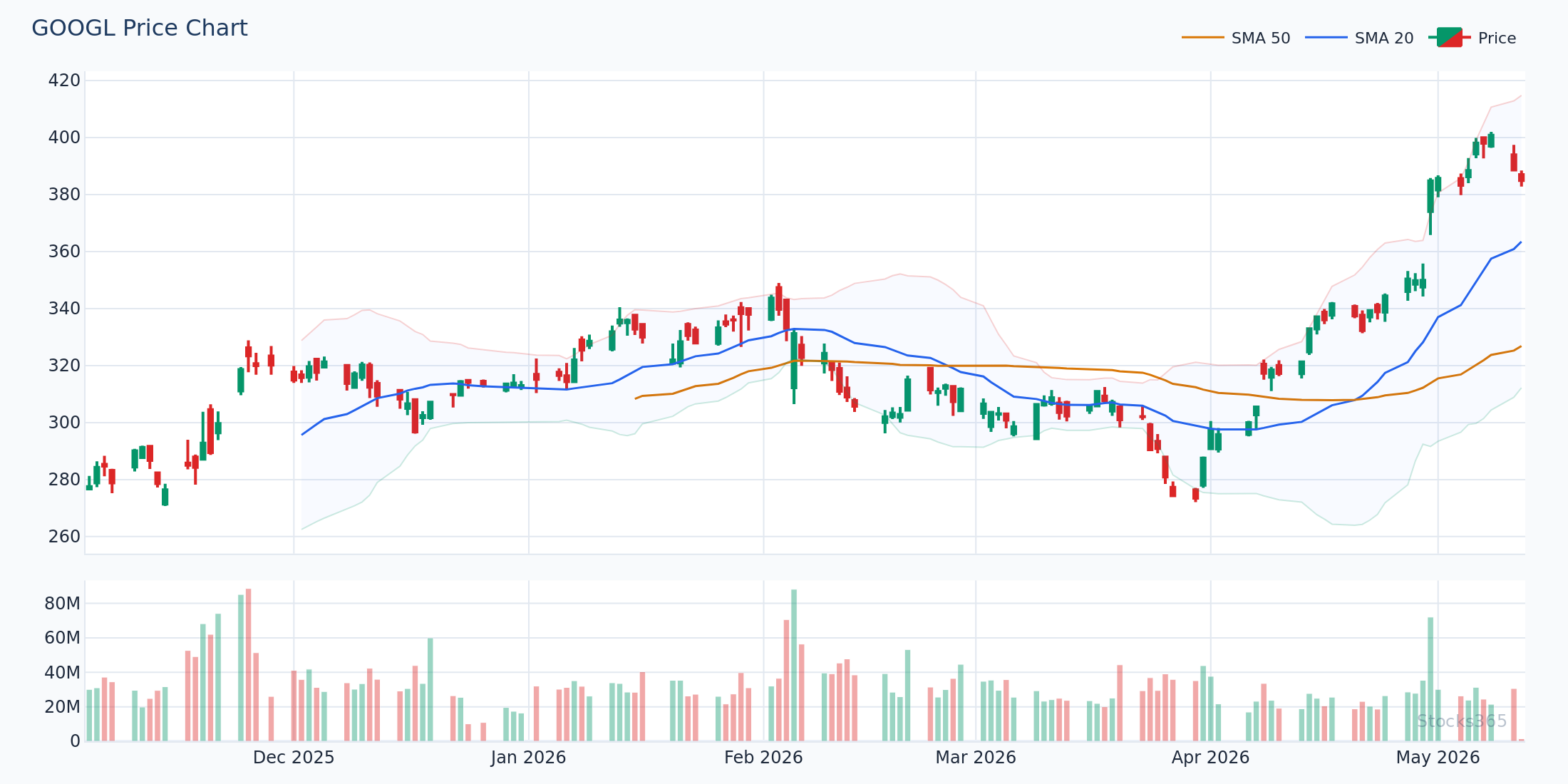
Task: Click the Mar 2026 date label
Action: point(976,758)
